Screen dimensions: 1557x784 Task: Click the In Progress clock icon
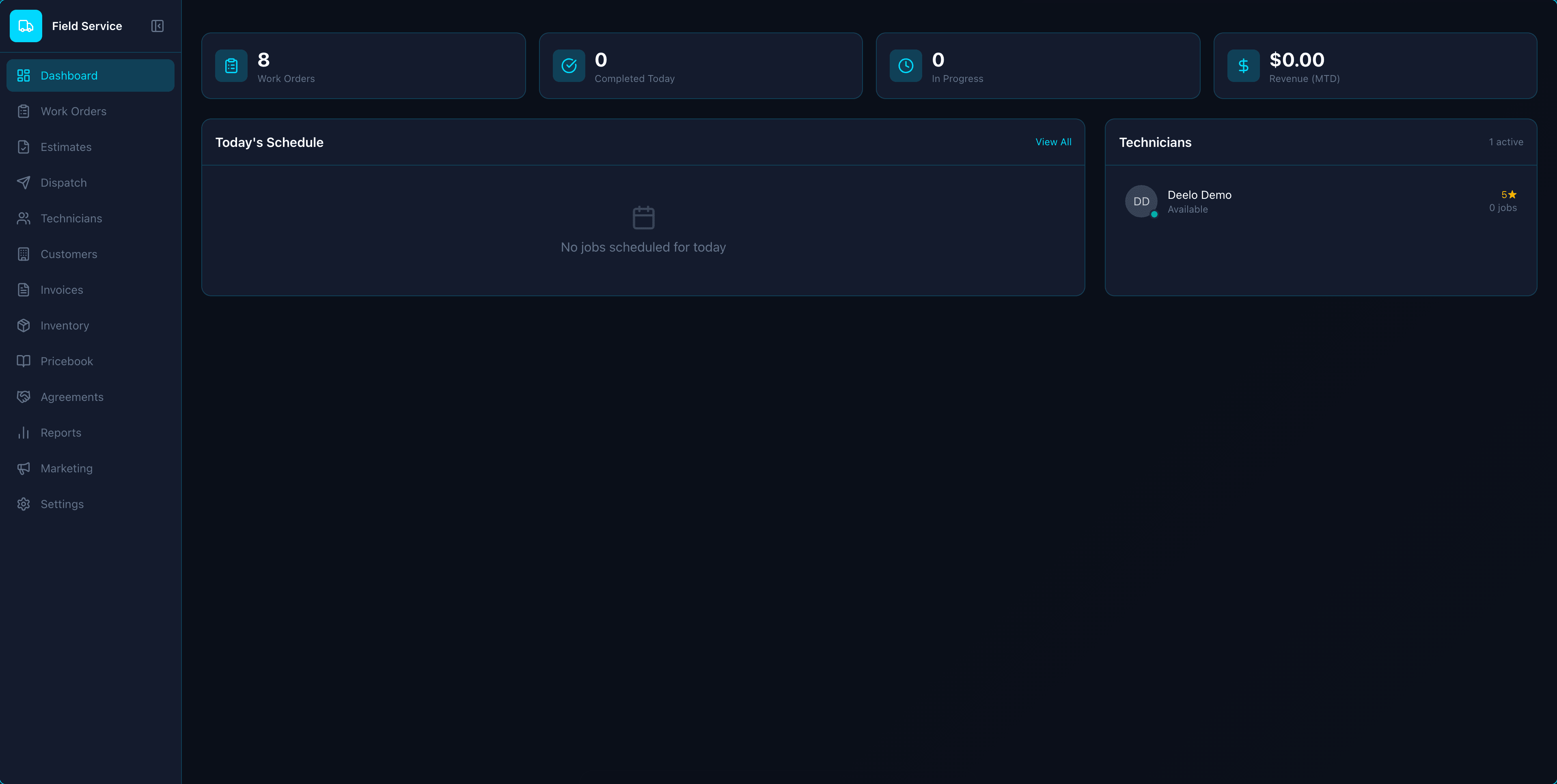pos(906,66)
